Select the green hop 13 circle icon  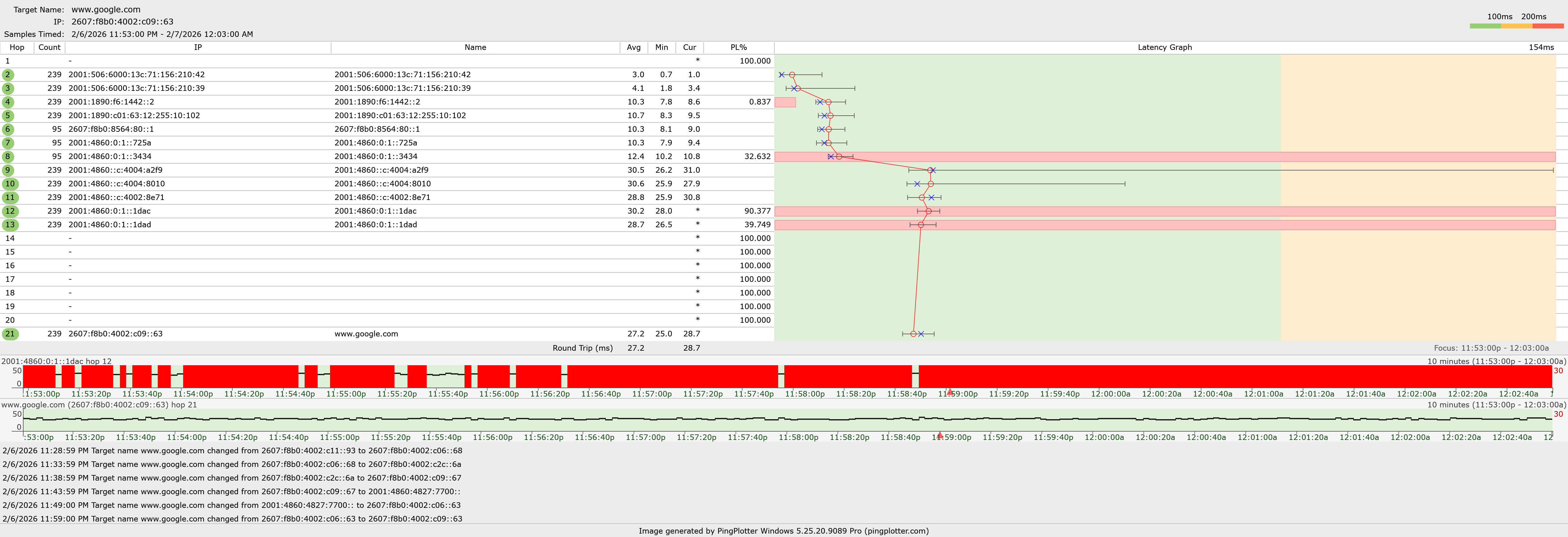point(10,225)
